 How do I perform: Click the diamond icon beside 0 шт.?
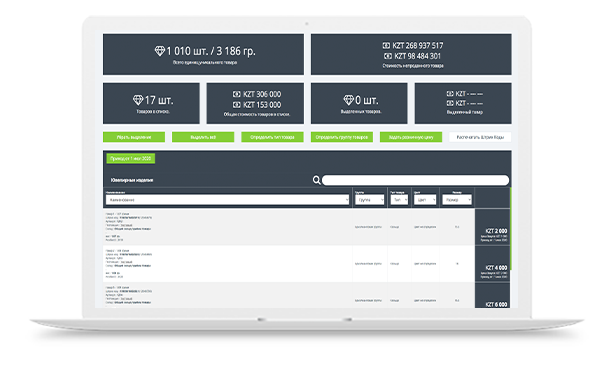pos(348,100)
